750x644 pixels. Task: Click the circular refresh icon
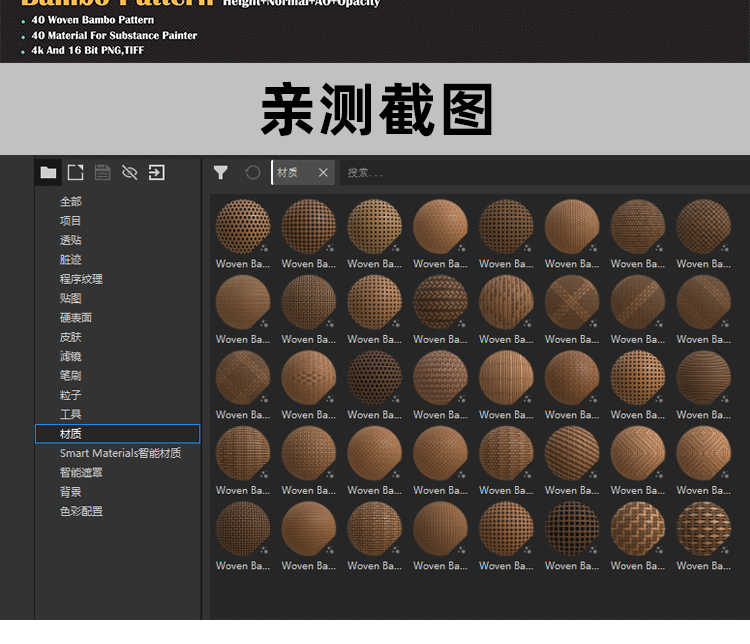pyautogui.click(x=253, y=173)
